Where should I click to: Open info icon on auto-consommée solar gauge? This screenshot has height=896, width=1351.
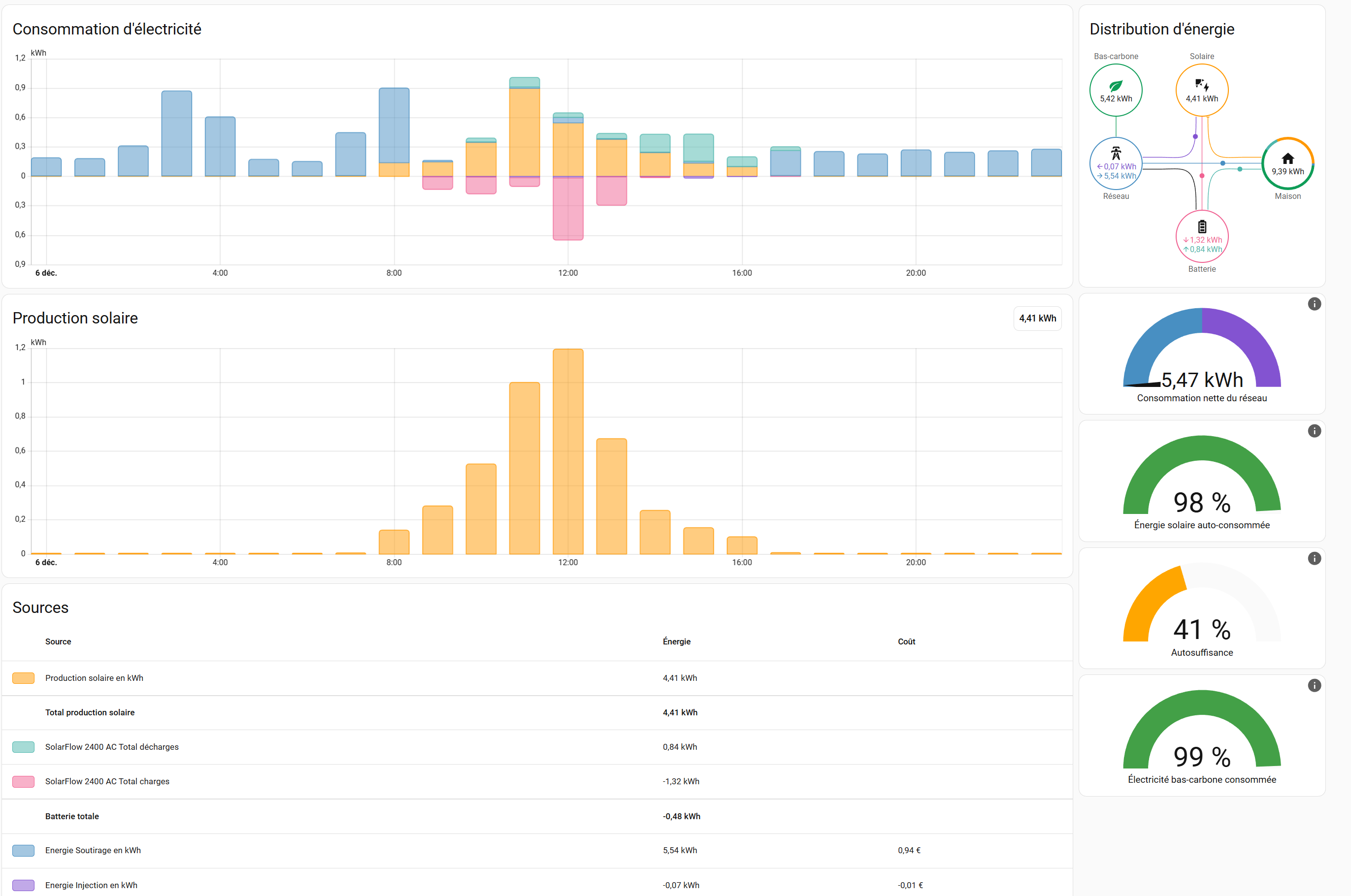click(1314, 431)
